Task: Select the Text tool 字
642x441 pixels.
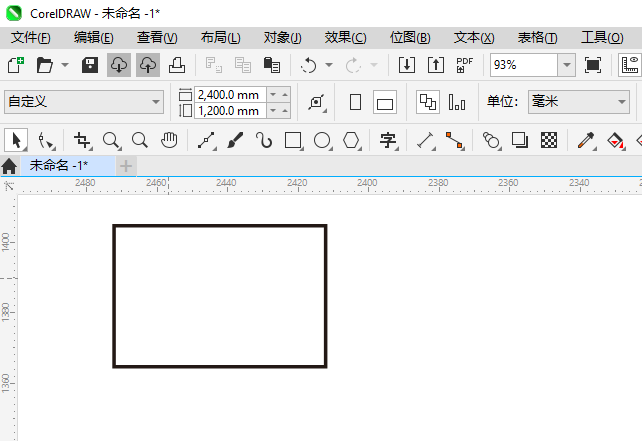Action: pyautogui.click(x=388, y=140)
